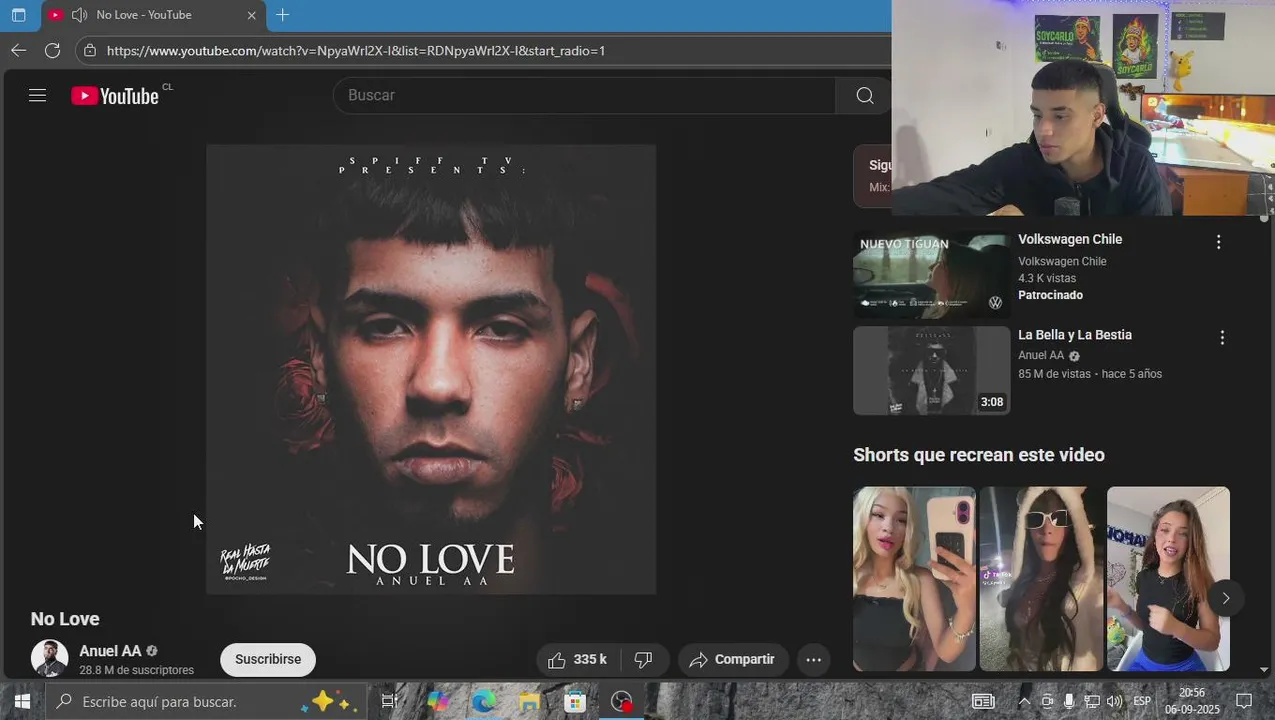Screen dimensions: 1275x720
Task: Click the microphone tray icon
Action: [1069, 701]
